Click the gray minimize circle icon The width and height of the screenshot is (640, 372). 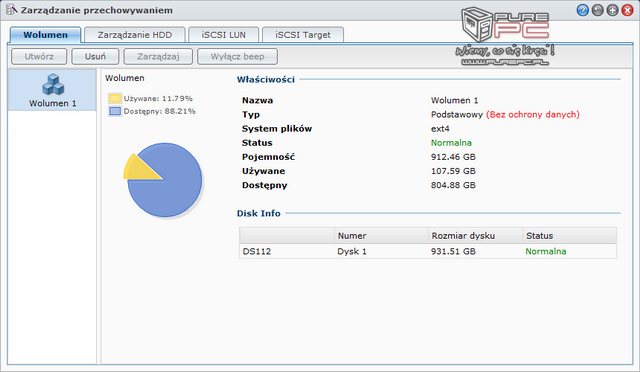click(x=598, y=10)
